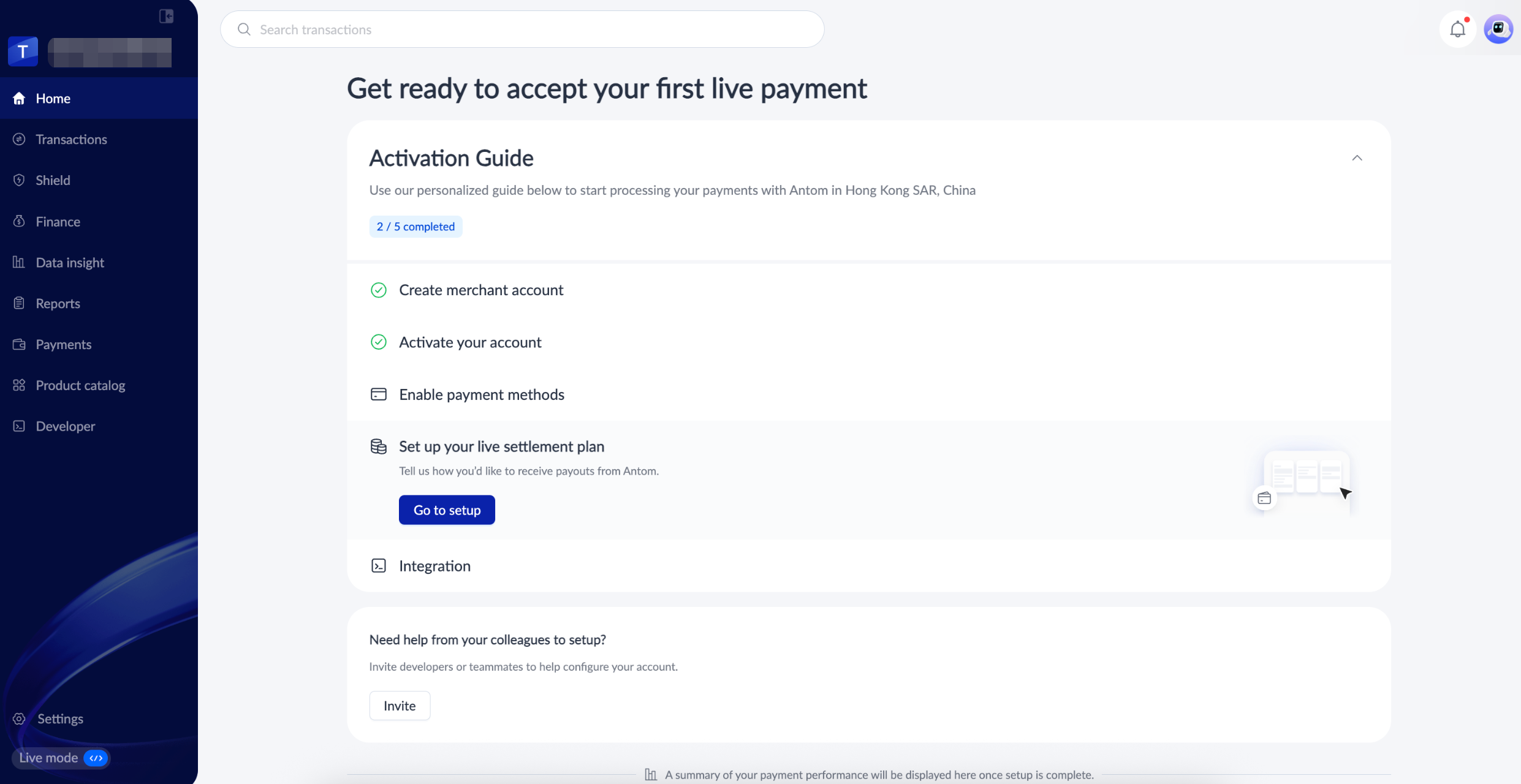This screenshot has height=784, width=1521.
Task: Expand the Create merchant account step
Action: [x=868, y=290]
